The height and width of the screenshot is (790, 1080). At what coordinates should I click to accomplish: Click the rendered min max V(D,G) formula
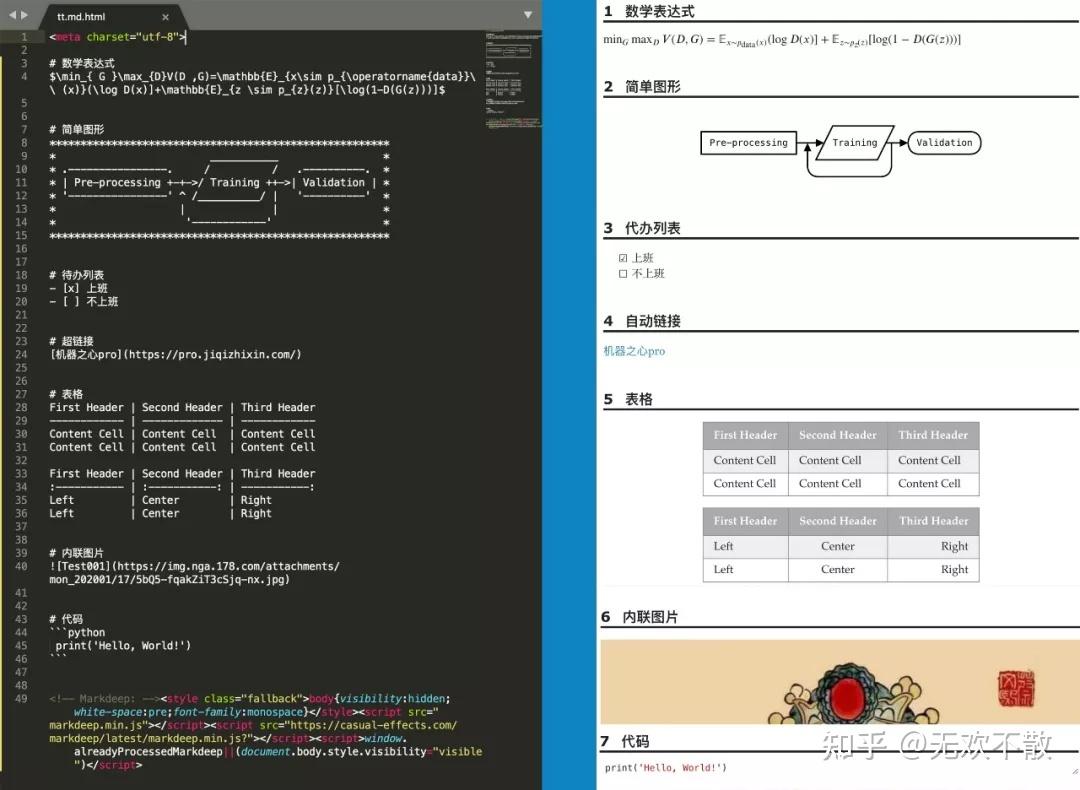(782, 39)
